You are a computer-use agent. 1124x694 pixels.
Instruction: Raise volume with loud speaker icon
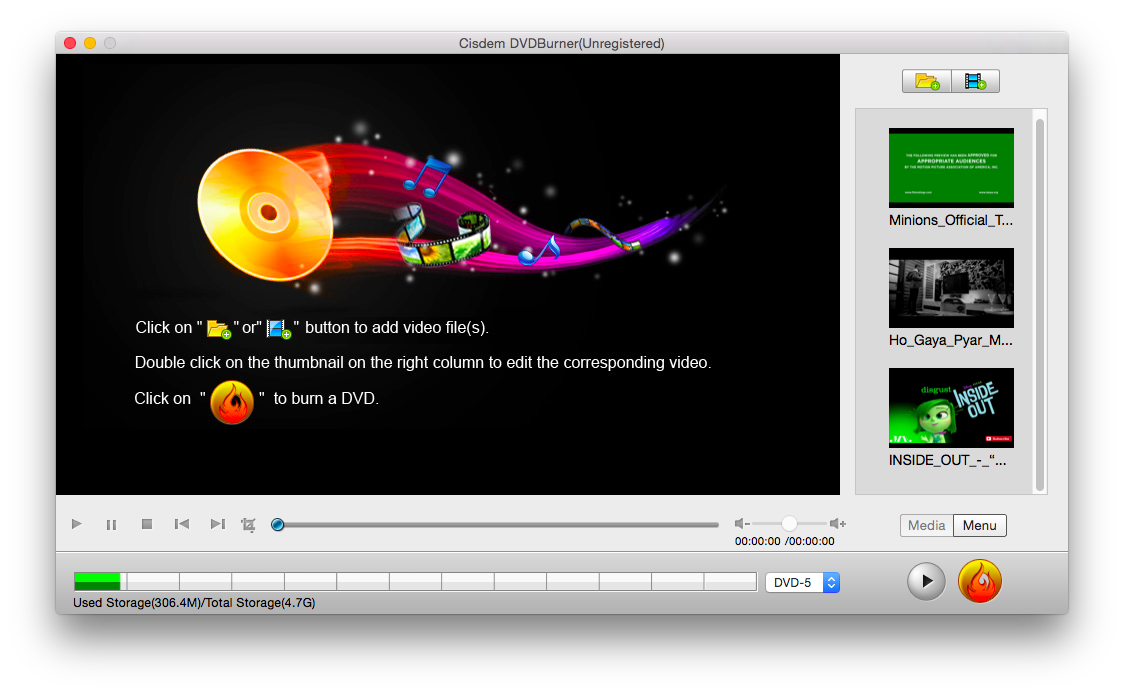click(x=838, y=524)
